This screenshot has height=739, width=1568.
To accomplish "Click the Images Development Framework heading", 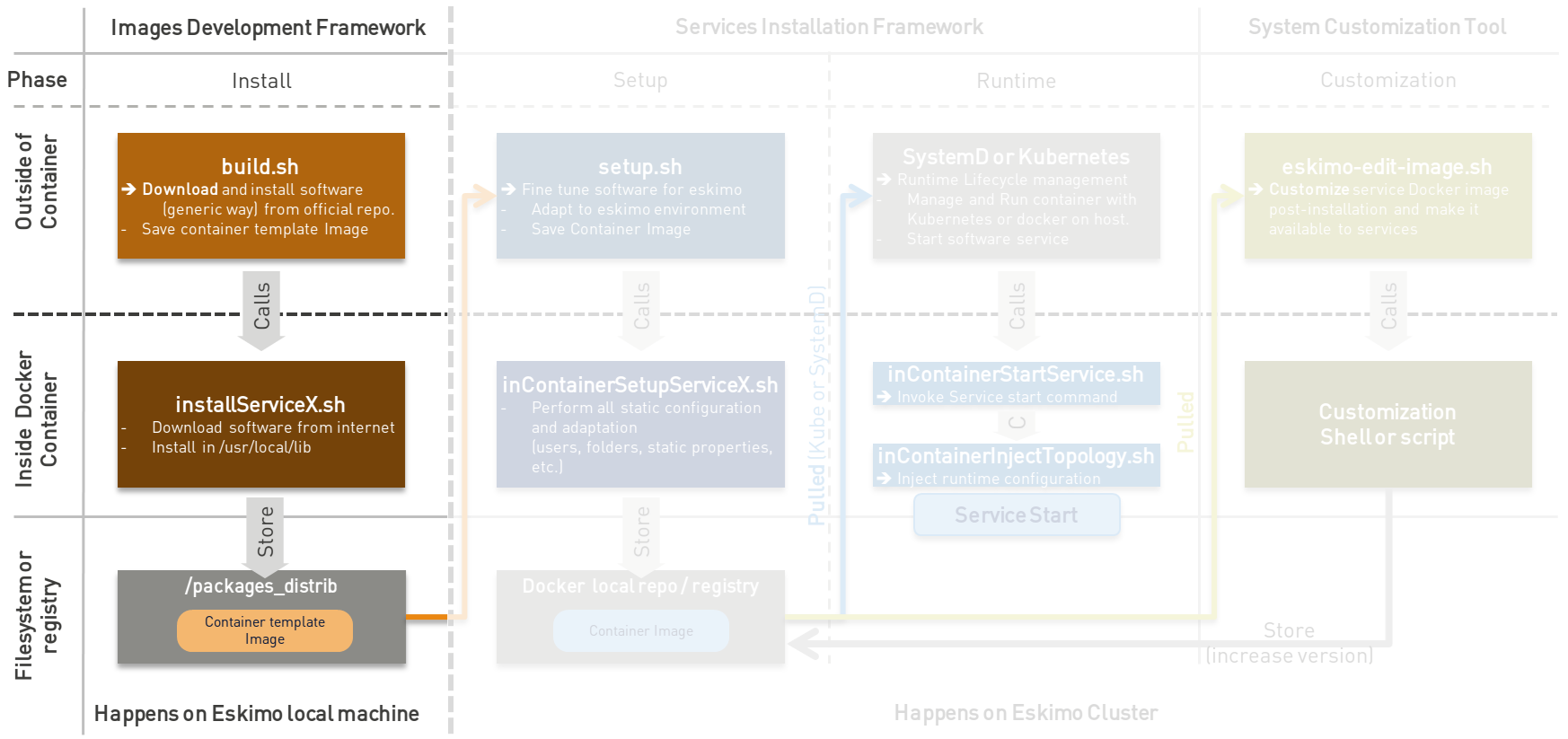I will pyautogui.click(x=268, y=28).
